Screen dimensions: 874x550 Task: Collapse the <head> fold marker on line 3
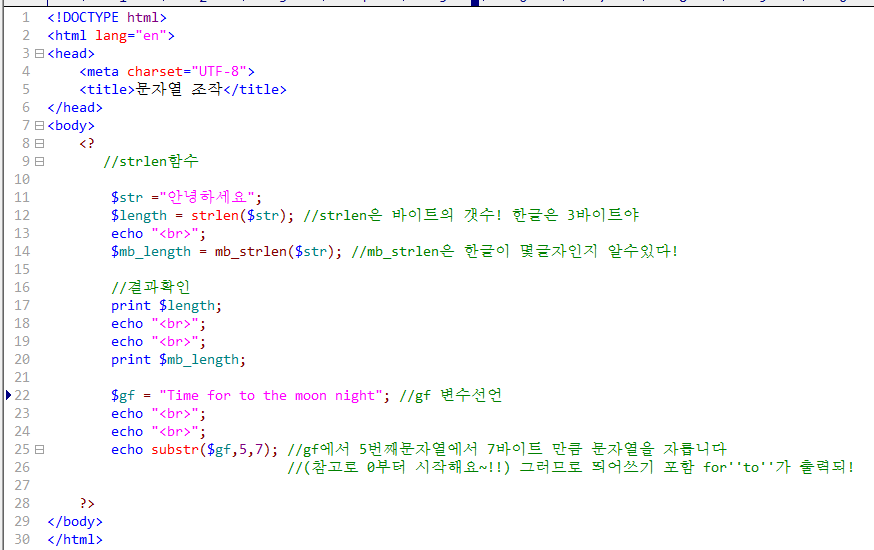(39, 53)
